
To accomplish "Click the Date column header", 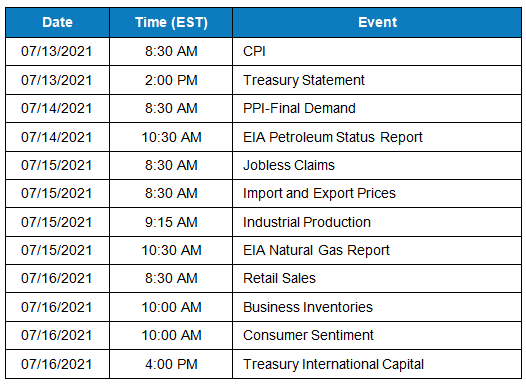I will 57,22.
